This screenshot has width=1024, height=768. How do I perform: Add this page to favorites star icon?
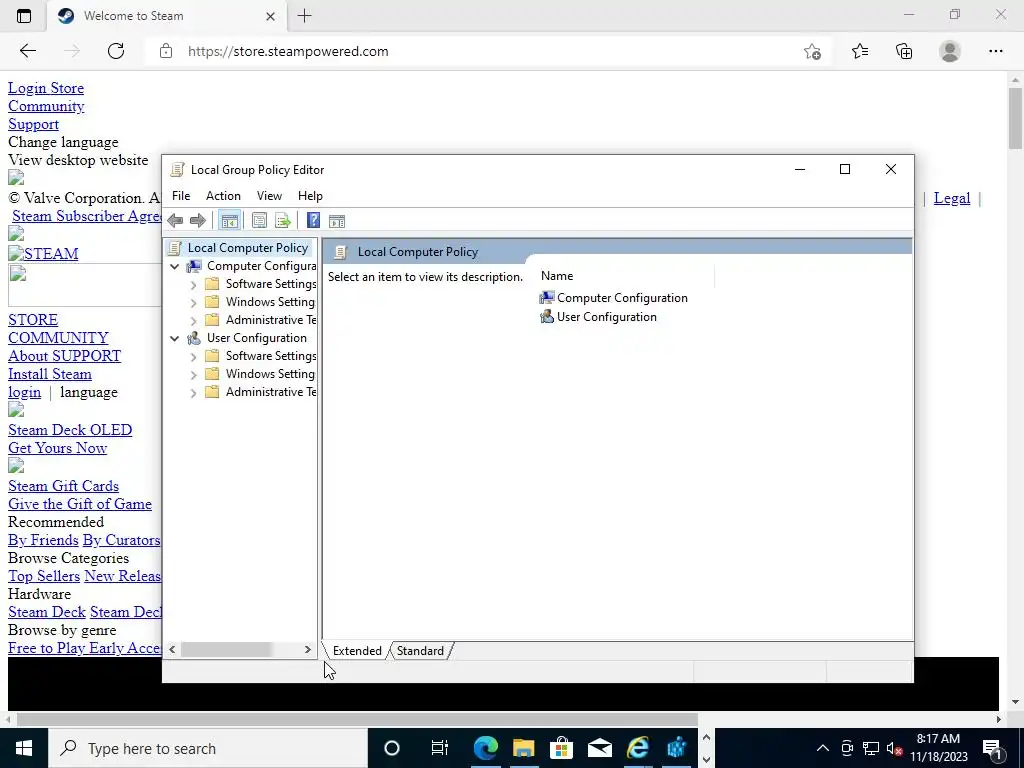tap(812, 52)
